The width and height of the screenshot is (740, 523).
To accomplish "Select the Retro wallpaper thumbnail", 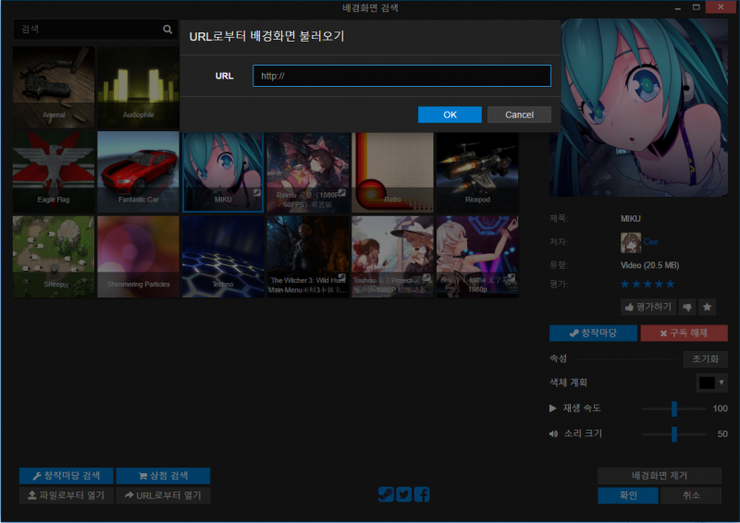I will (x=392, y=172).
